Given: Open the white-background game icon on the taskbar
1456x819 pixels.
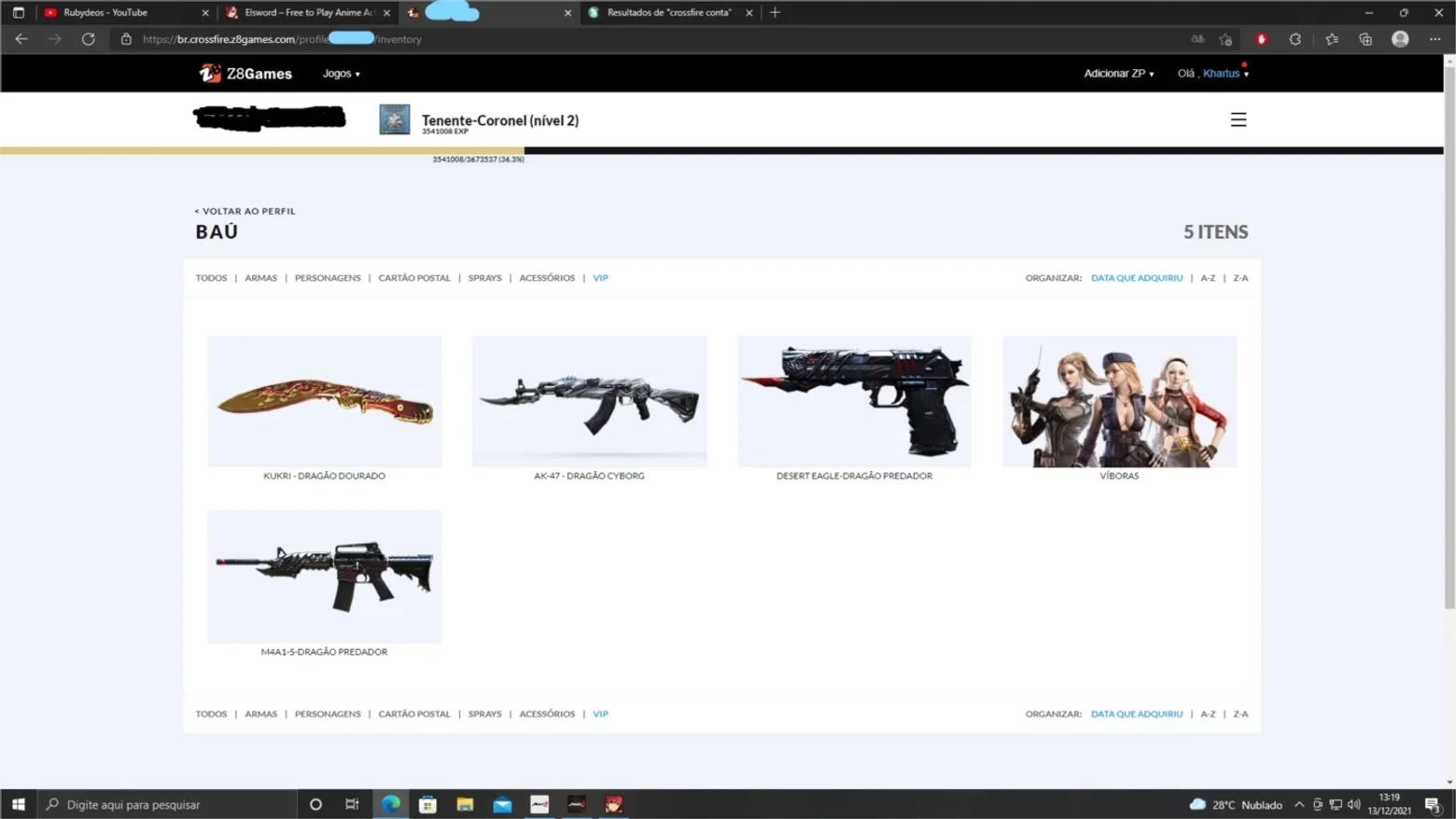Looking at the screenshot, I should pyautogui.click(x=539, y=804).
